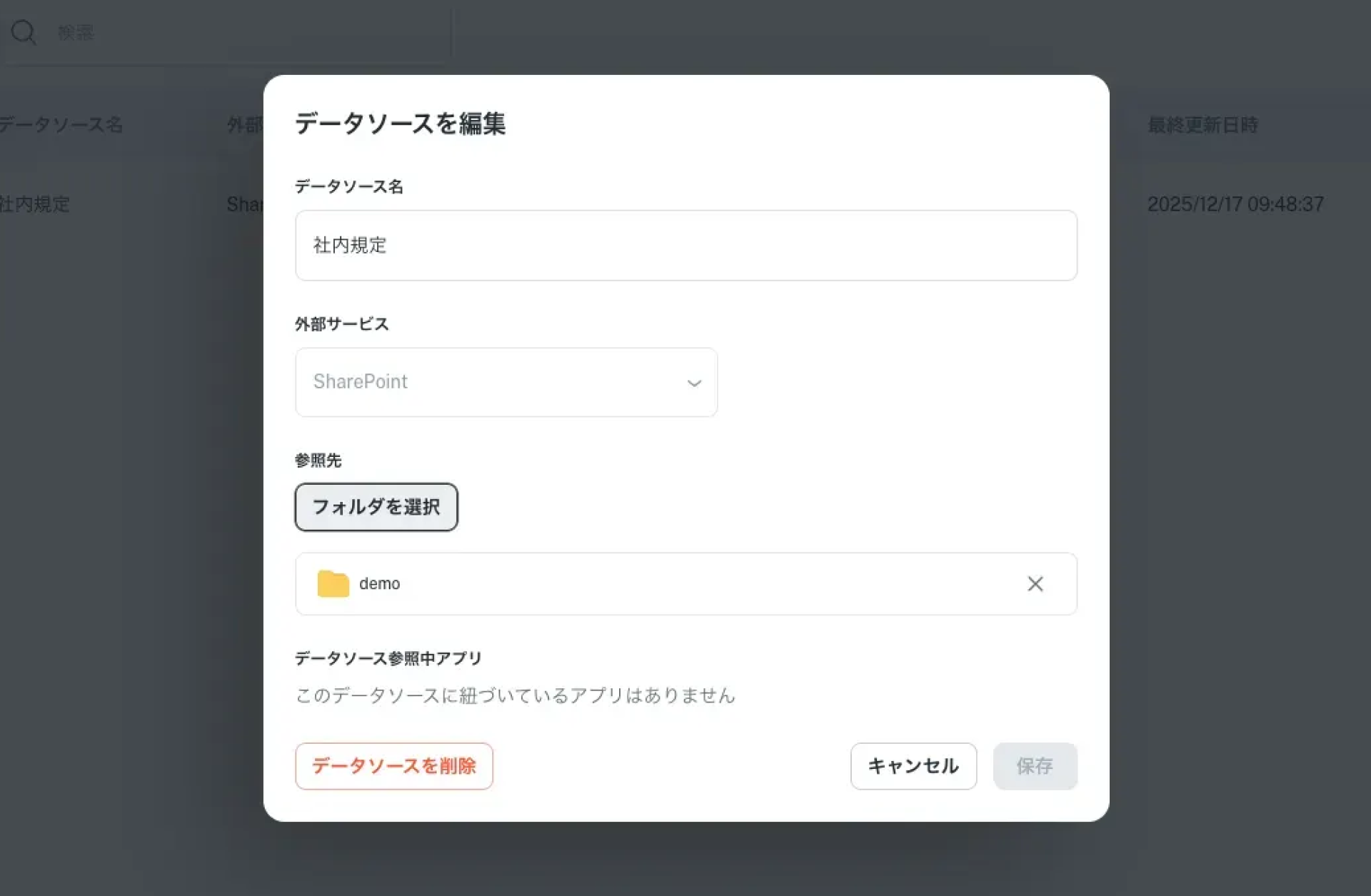Click the 最終更新日時 column header
This screenshot has height=896, width=1371.
(x=1202, y=126)
